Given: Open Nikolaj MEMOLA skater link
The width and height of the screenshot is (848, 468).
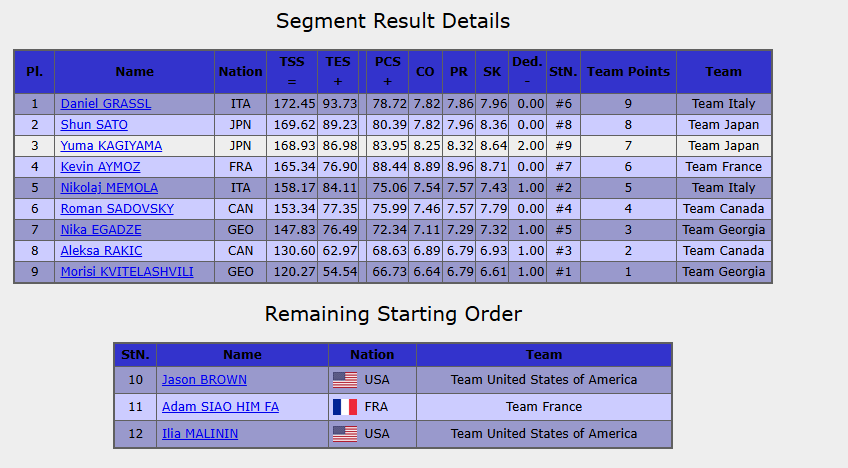Looking at the screenshot, I should (109, 188).
